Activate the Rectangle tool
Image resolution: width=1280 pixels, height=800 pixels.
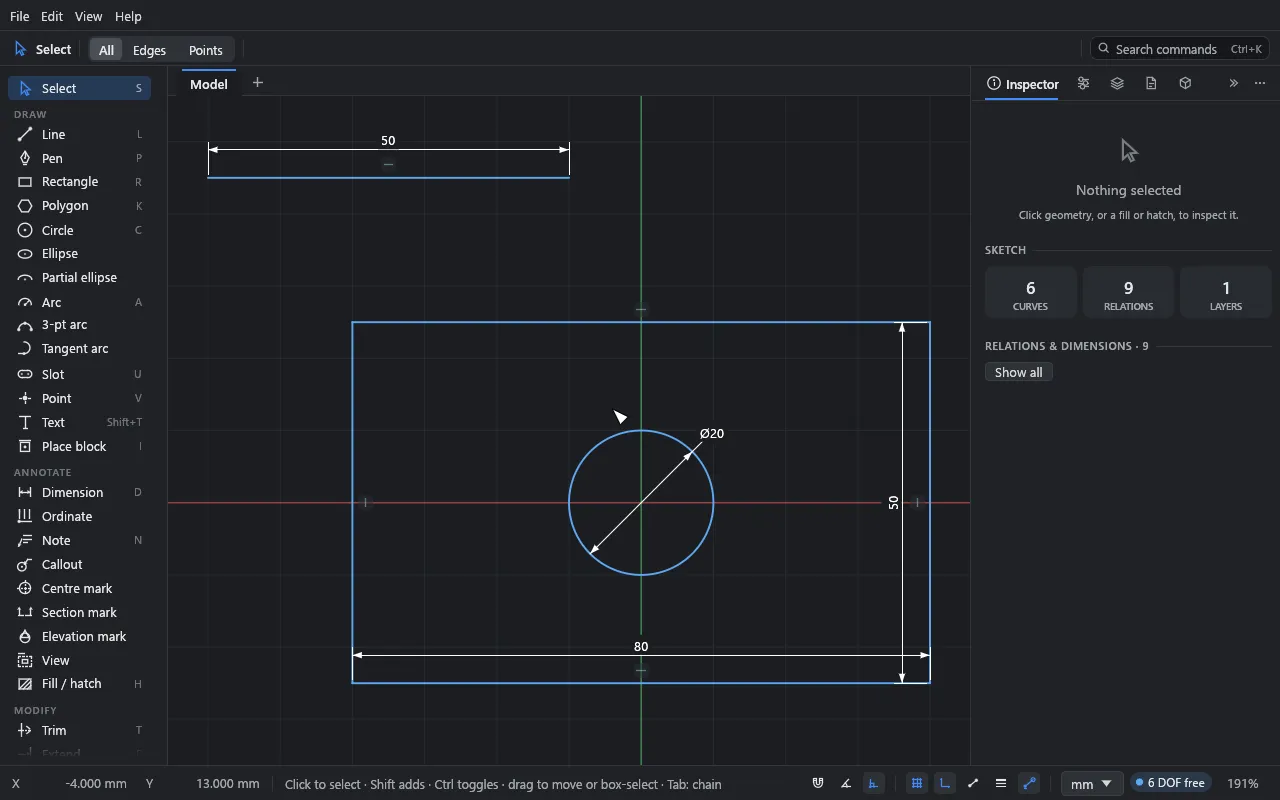(80, 182)
